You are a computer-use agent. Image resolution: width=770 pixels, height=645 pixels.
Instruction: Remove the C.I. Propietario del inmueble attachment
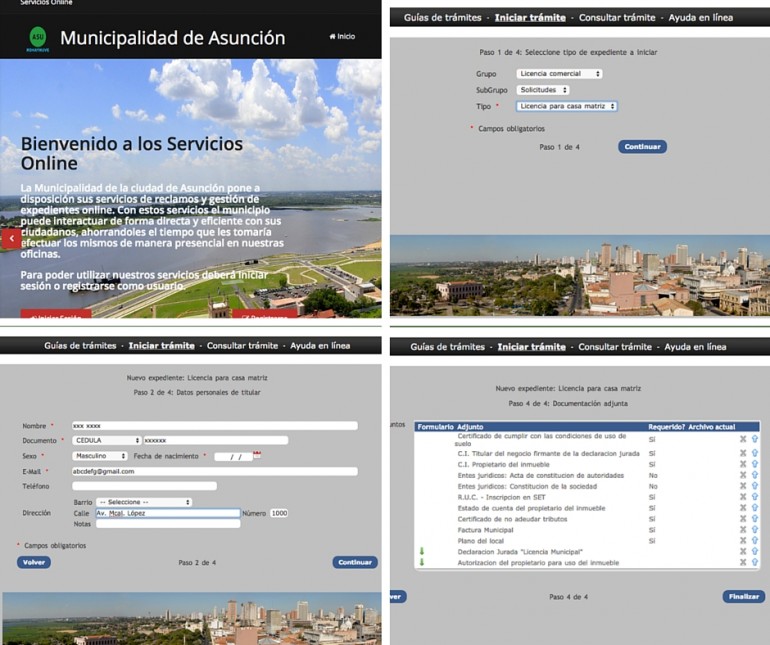[x=742, y=464]
